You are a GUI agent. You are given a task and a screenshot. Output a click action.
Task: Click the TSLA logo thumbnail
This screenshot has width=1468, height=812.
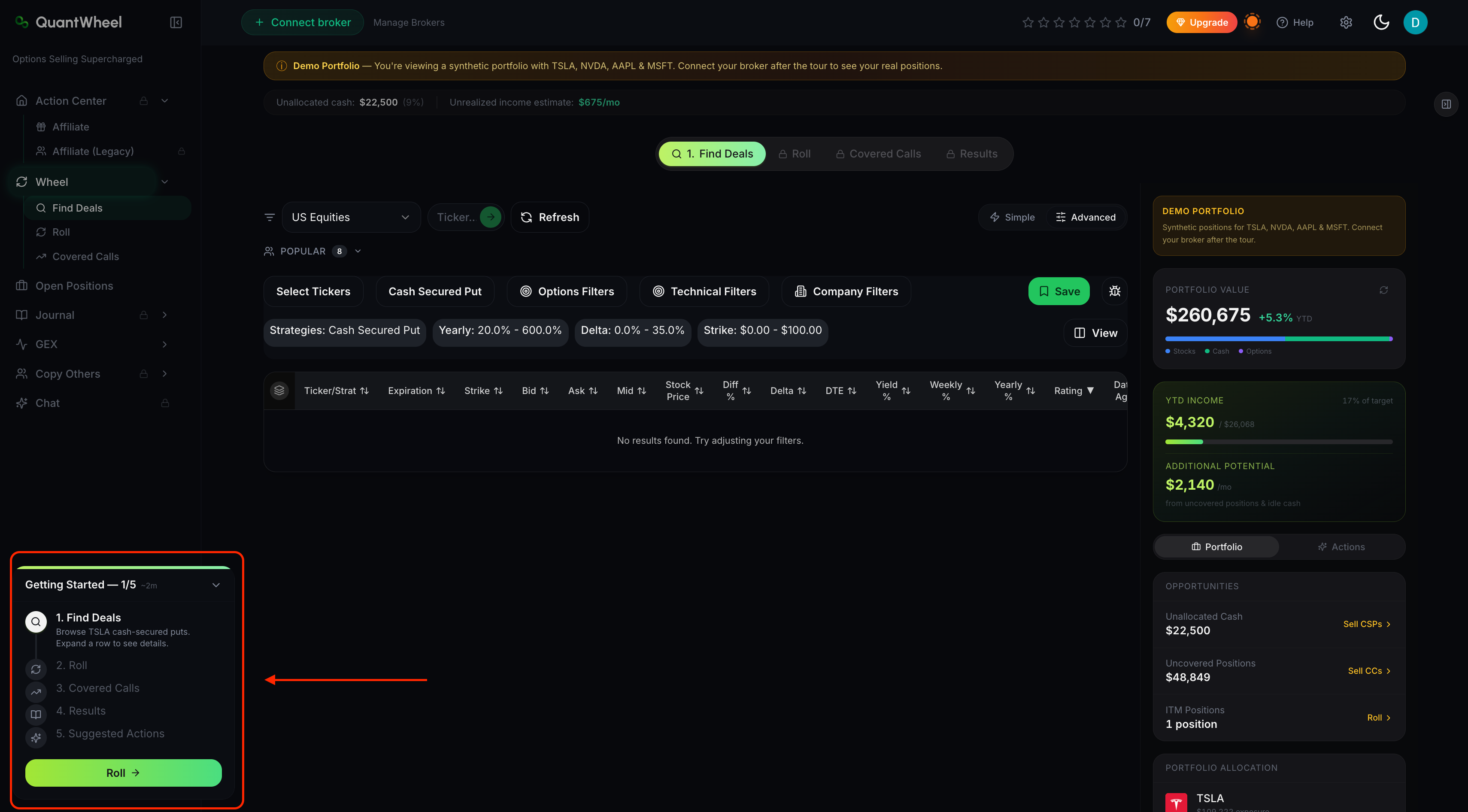(1176, 802)
